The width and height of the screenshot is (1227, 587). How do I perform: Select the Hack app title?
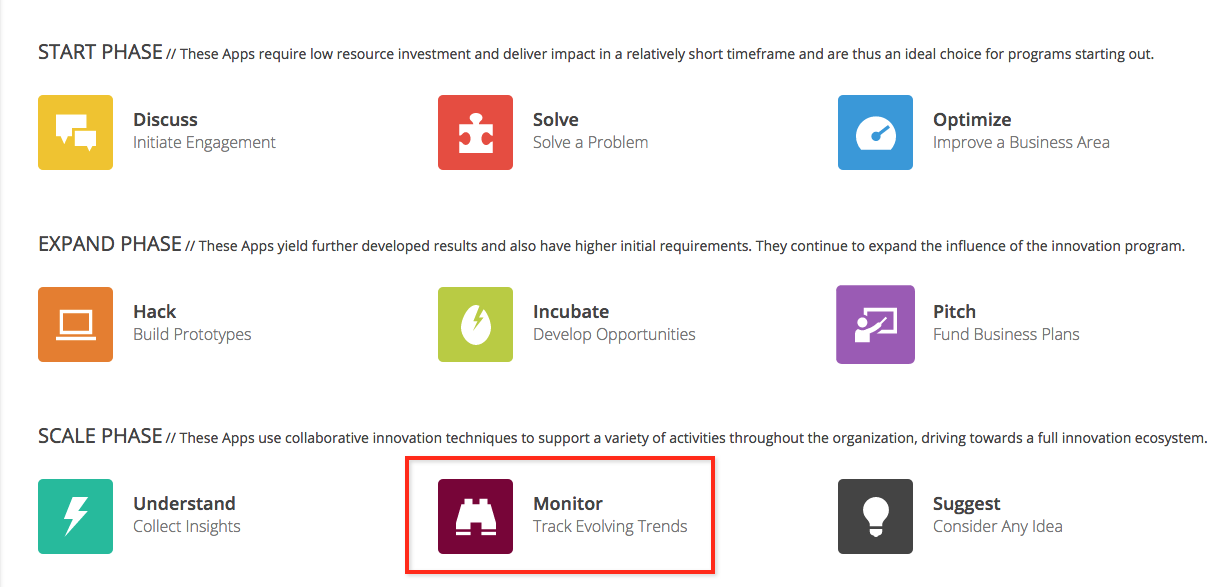[x=154, y=312]
